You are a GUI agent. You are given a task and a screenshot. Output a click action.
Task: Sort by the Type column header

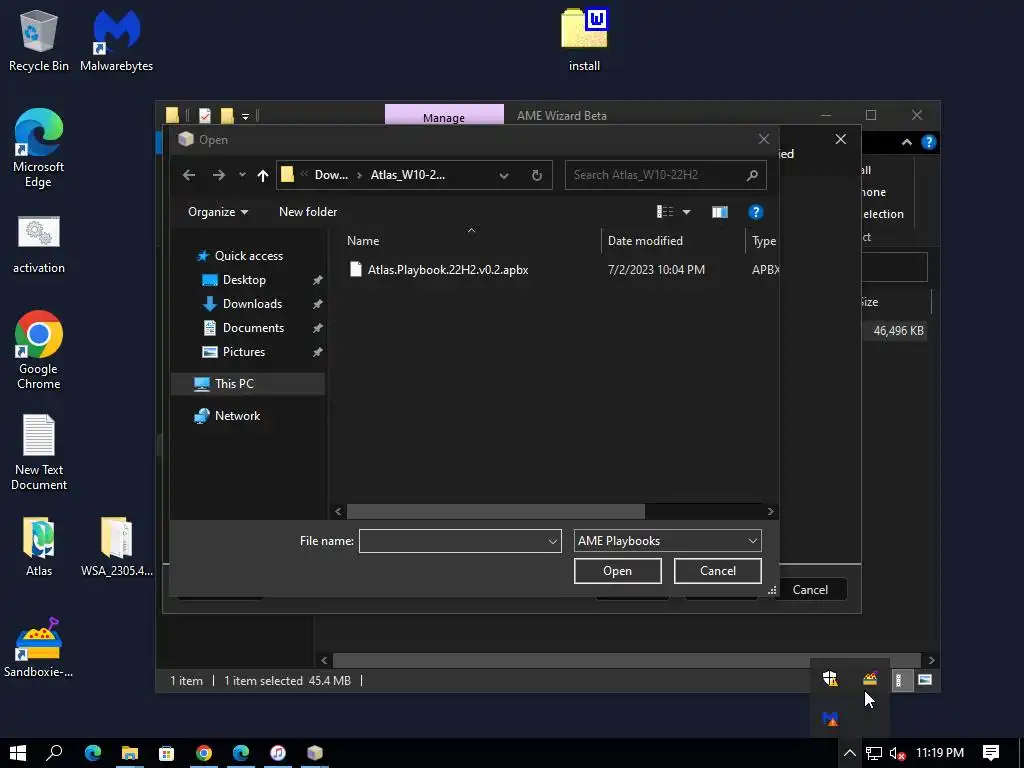click(763, 241)
